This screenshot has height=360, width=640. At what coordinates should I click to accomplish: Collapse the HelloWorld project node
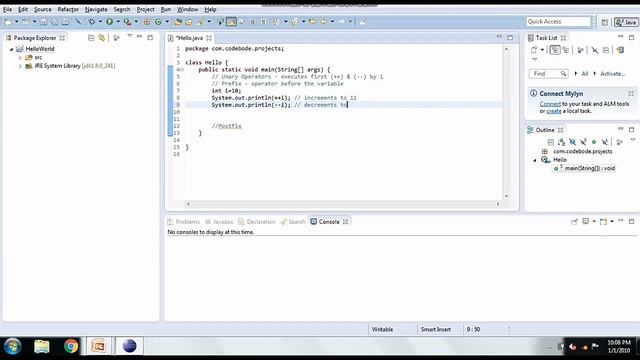click(11, 49)
